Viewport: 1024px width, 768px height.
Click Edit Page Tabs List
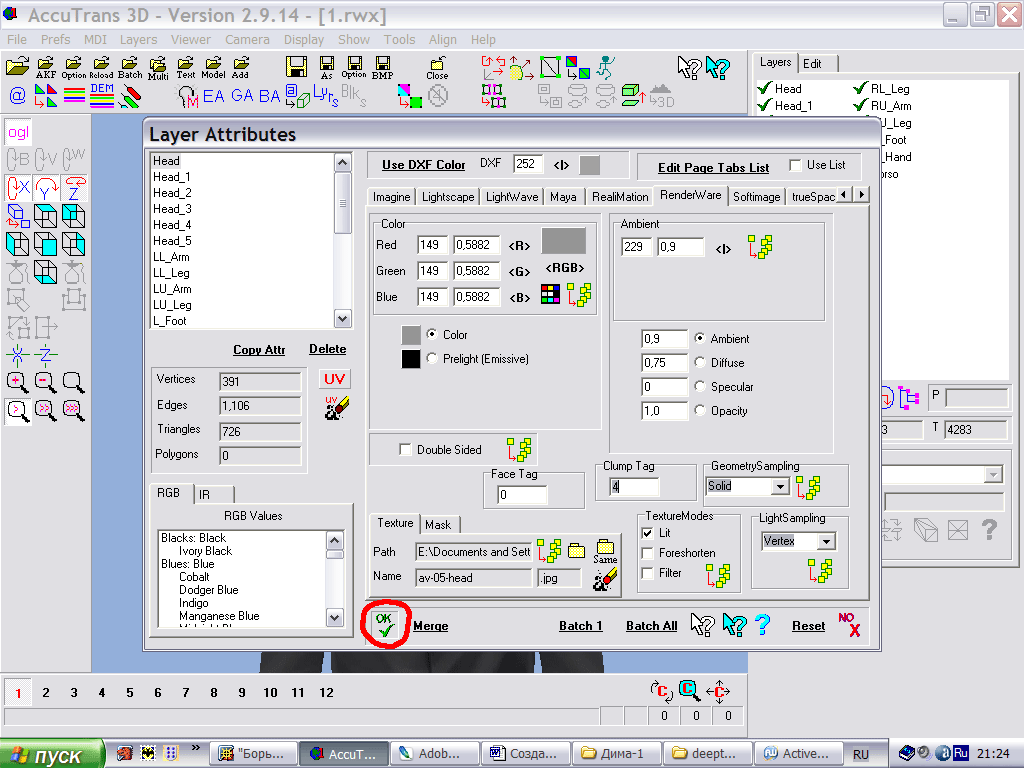click(713, 167)
